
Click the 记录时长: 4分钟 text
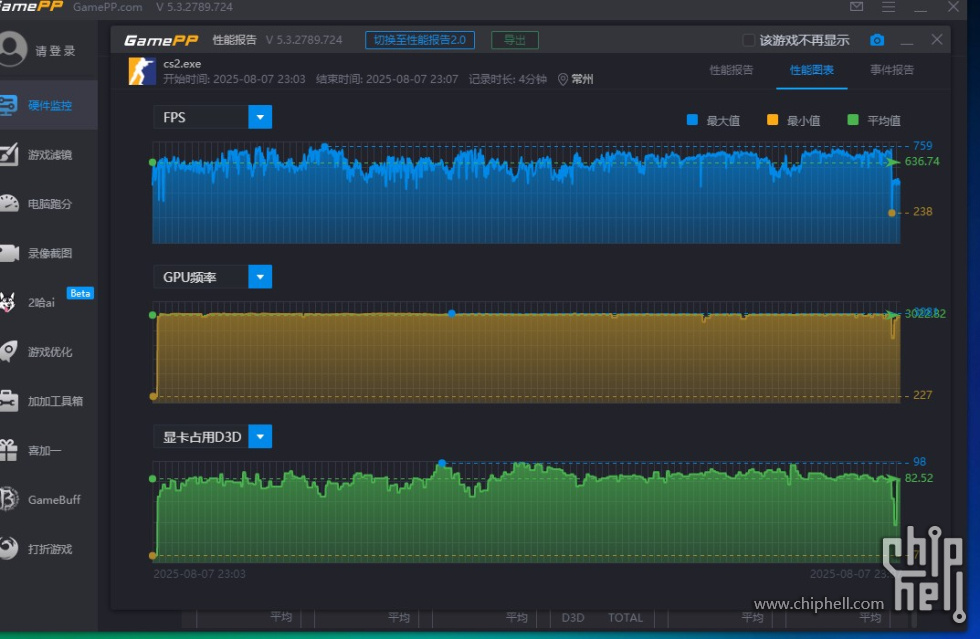[x=508, y=79]
